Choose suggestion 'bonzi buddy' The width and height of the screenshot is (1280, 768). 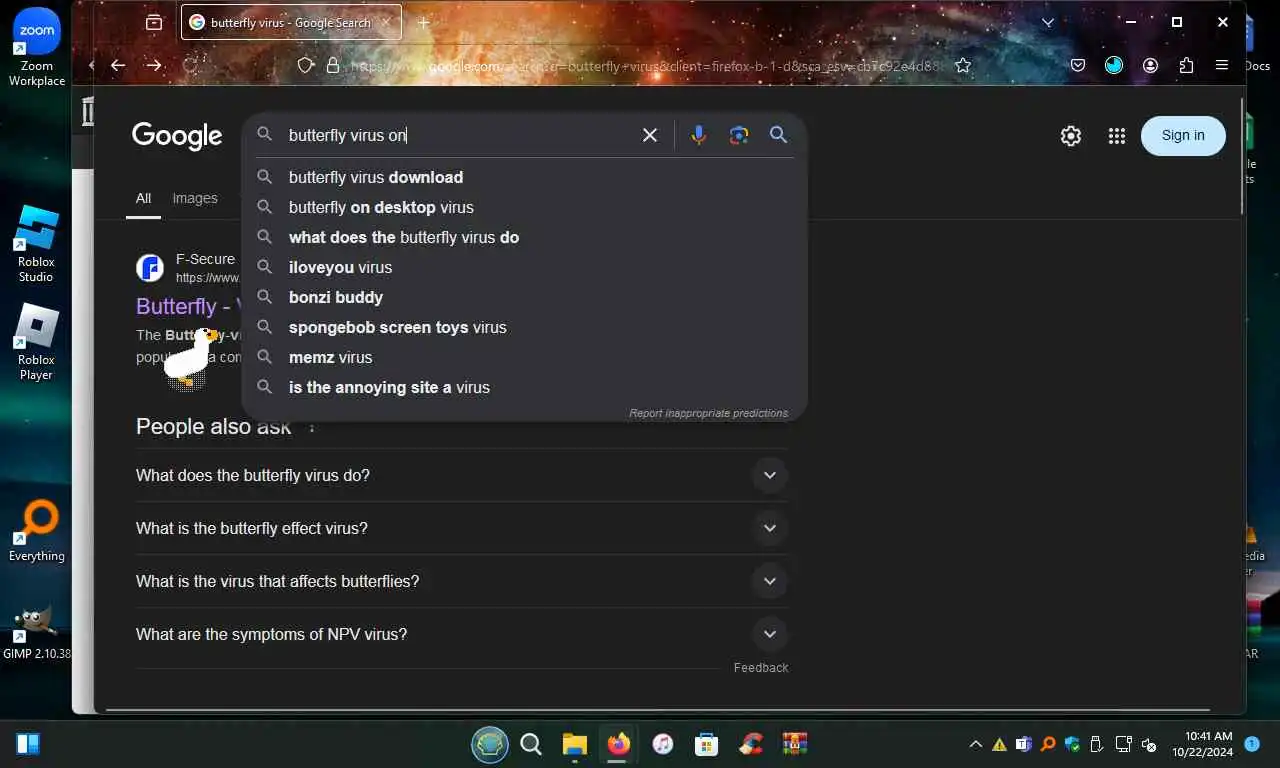(x=524, y=297)
